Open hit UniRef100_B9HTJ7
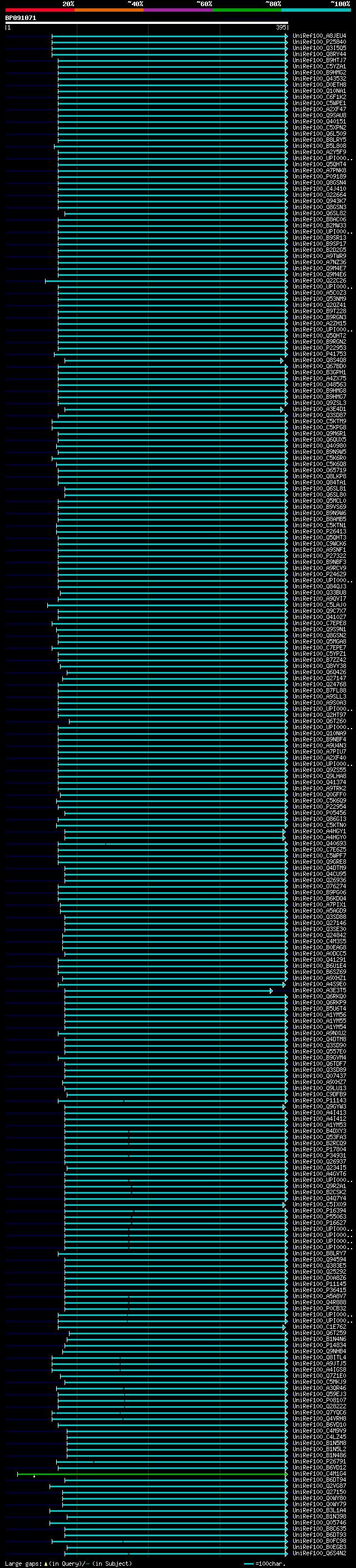This screenshot has height=1568, width=356. coord(319,60)
